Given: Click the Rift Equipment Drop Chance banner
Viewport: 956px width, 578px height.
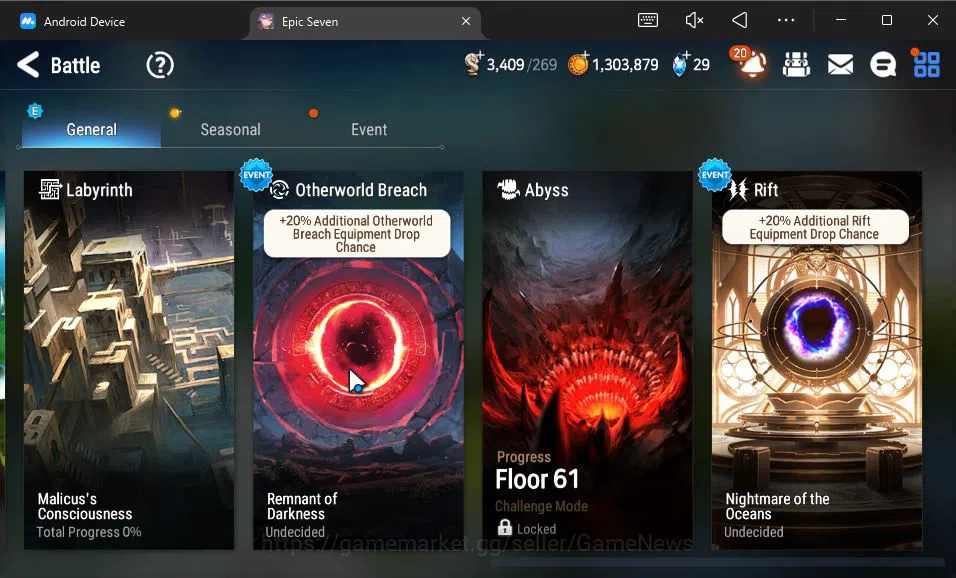Looking at the screenshot, I should click(x=815, y=227).
